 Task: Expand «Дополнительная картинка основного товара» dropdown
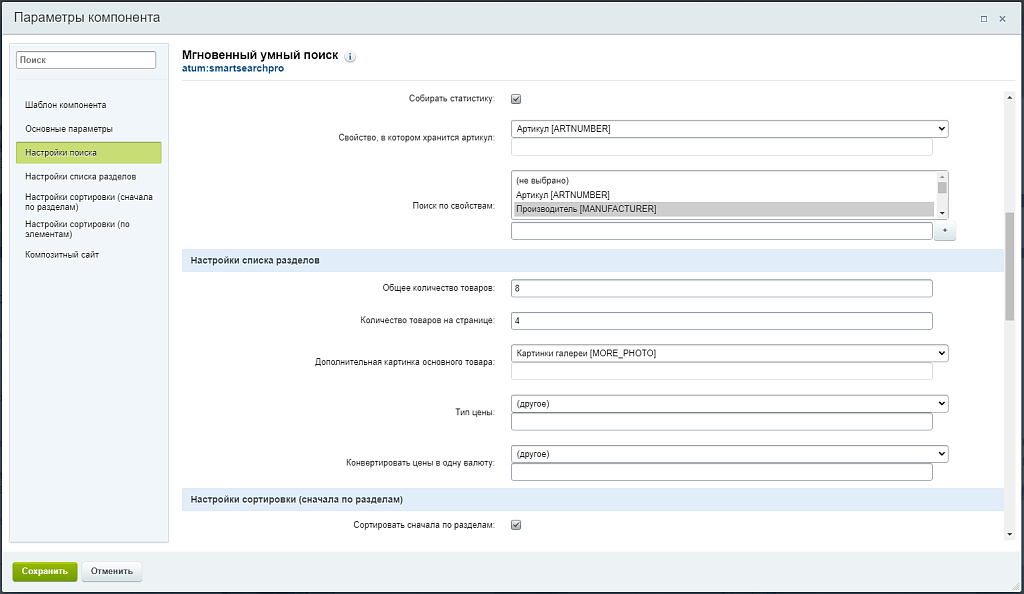coord(729,353)
